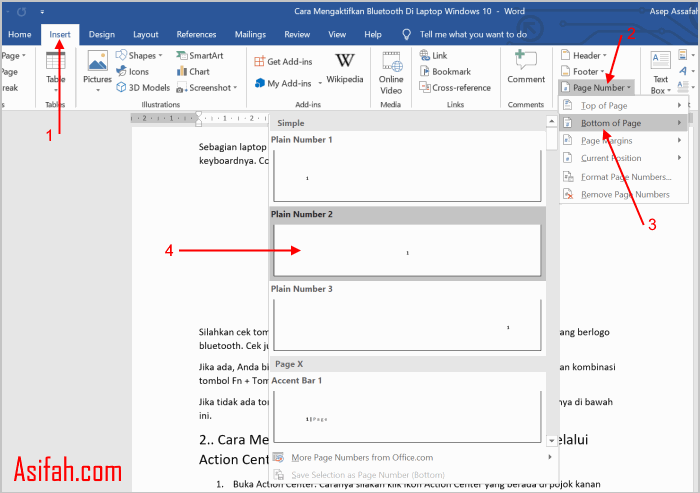Image resolution: width=700 pixels, height=493 pixels.
Task: Insert a Link
Action: click(x=433, y=55)
